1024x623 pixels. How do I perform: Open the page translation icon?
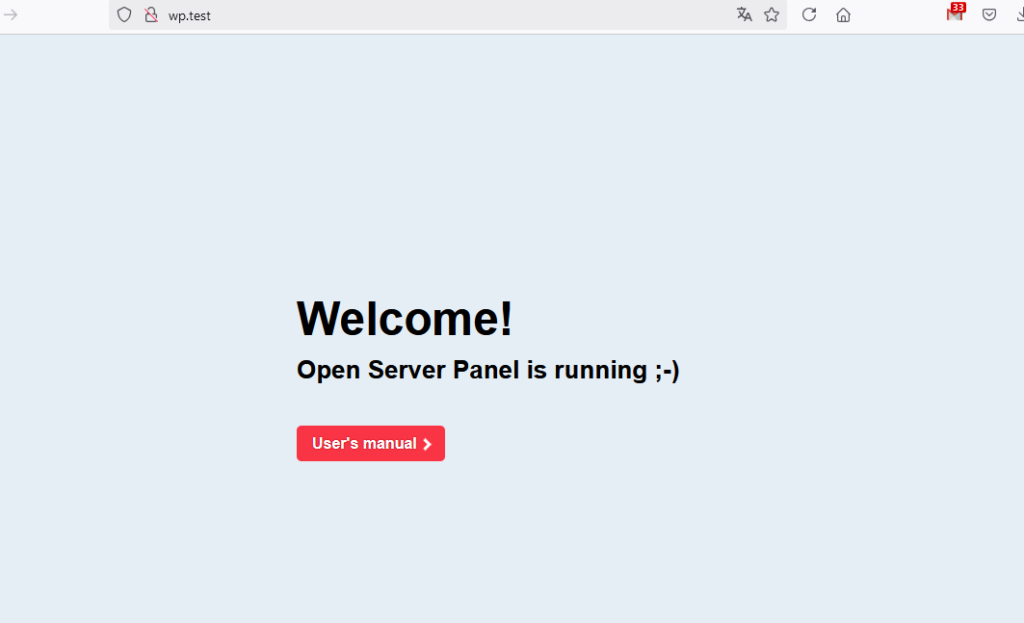pos(744,15)
